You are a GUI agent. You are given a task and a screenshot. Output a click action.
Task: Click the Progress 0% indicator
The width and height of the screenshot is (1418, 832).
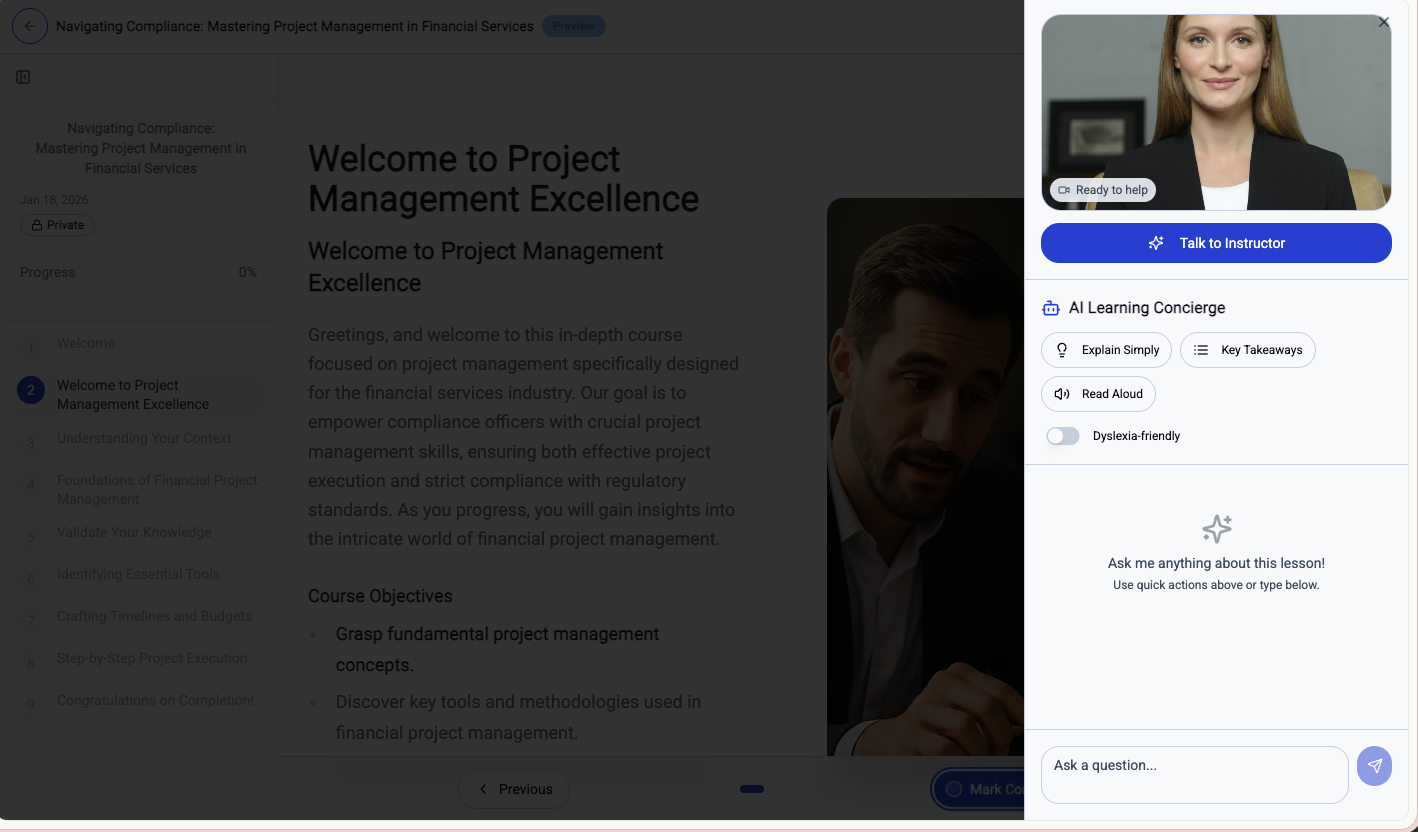[138, 272]
